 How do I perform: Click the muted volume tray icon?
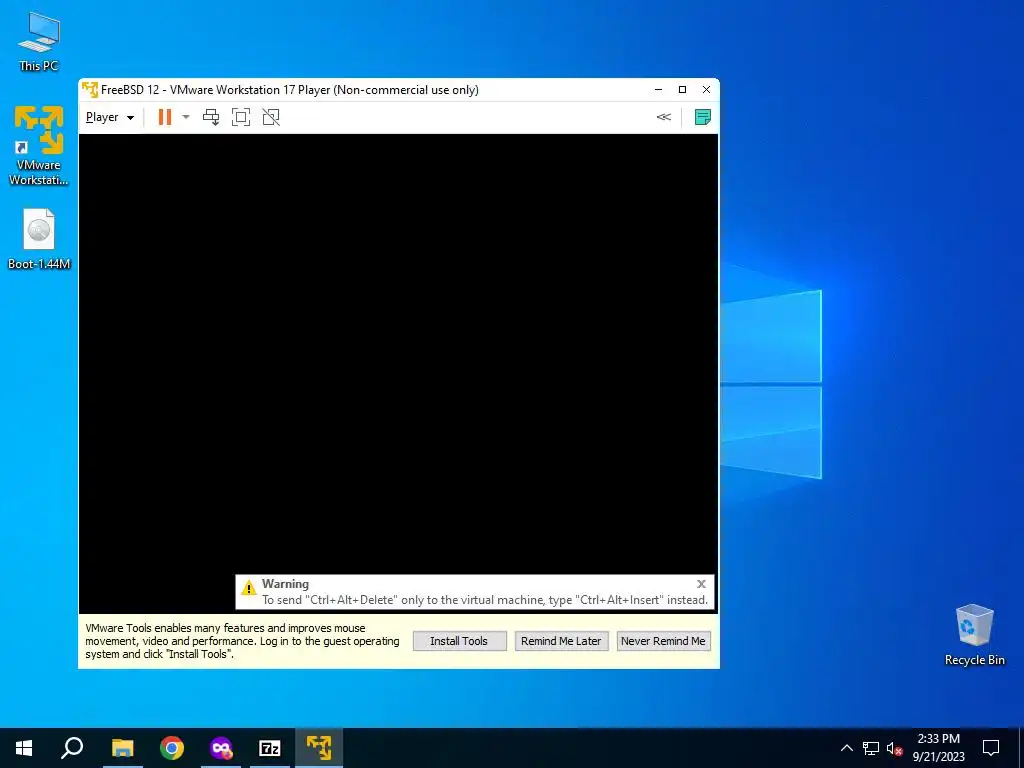(895, 748)
